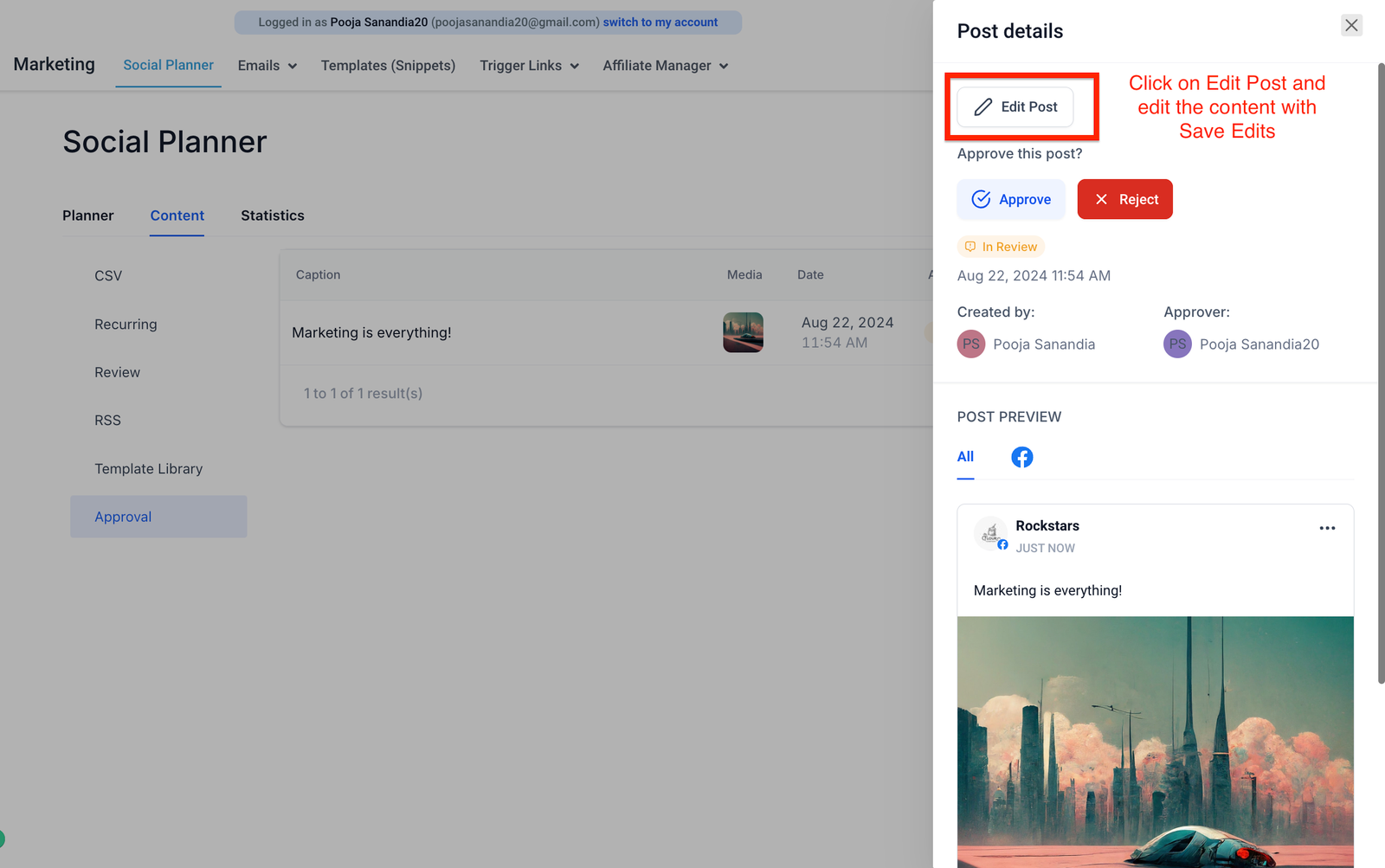Click the Edit Post pencil icon
Viewport: 1385px width, 868px height.
982,107
